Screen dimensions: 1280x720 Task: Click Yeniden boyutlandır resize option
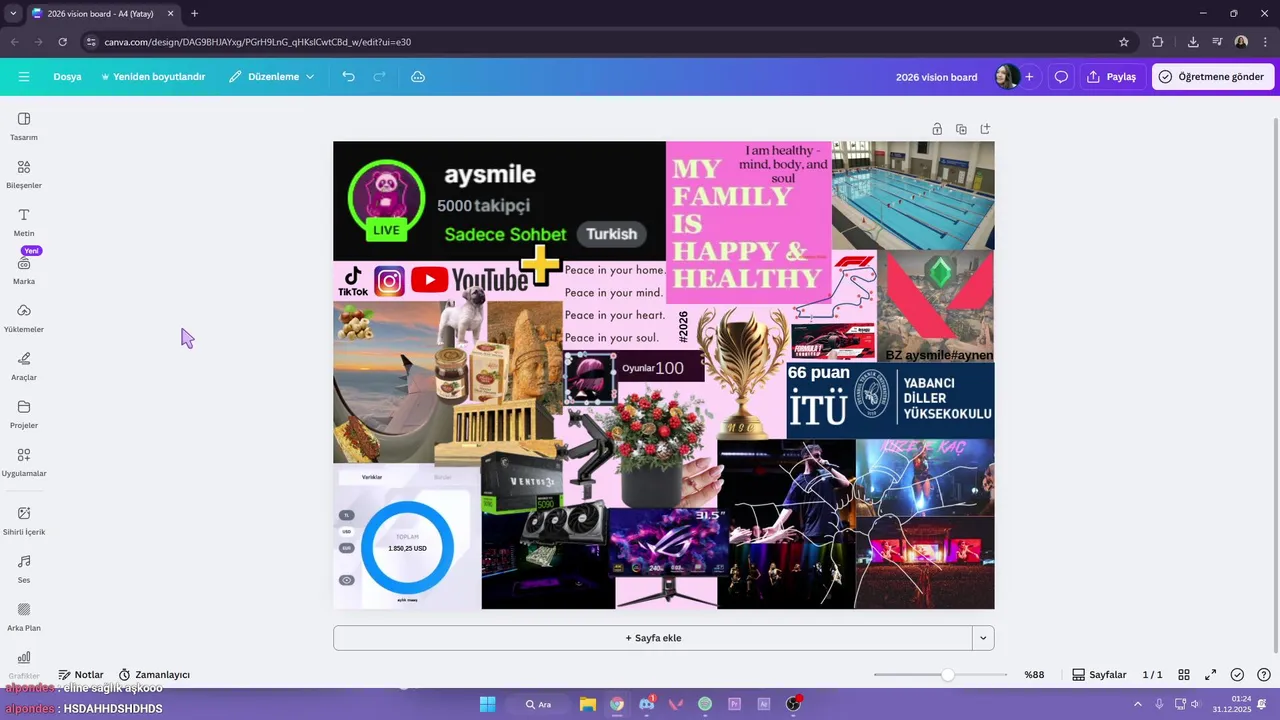click(x=153, y=77)
